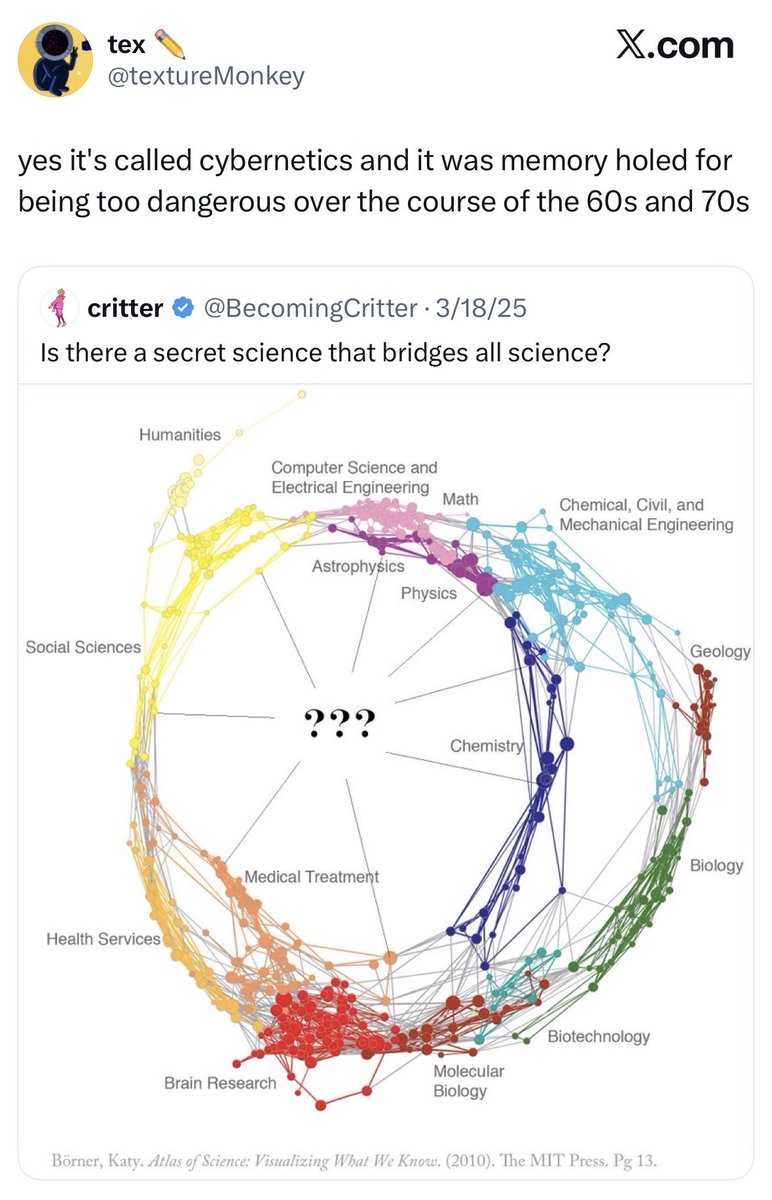The height and width of the screenshot is (1200, 772).
Task: Select the Humanities label on the map
Action: (180, 434)
